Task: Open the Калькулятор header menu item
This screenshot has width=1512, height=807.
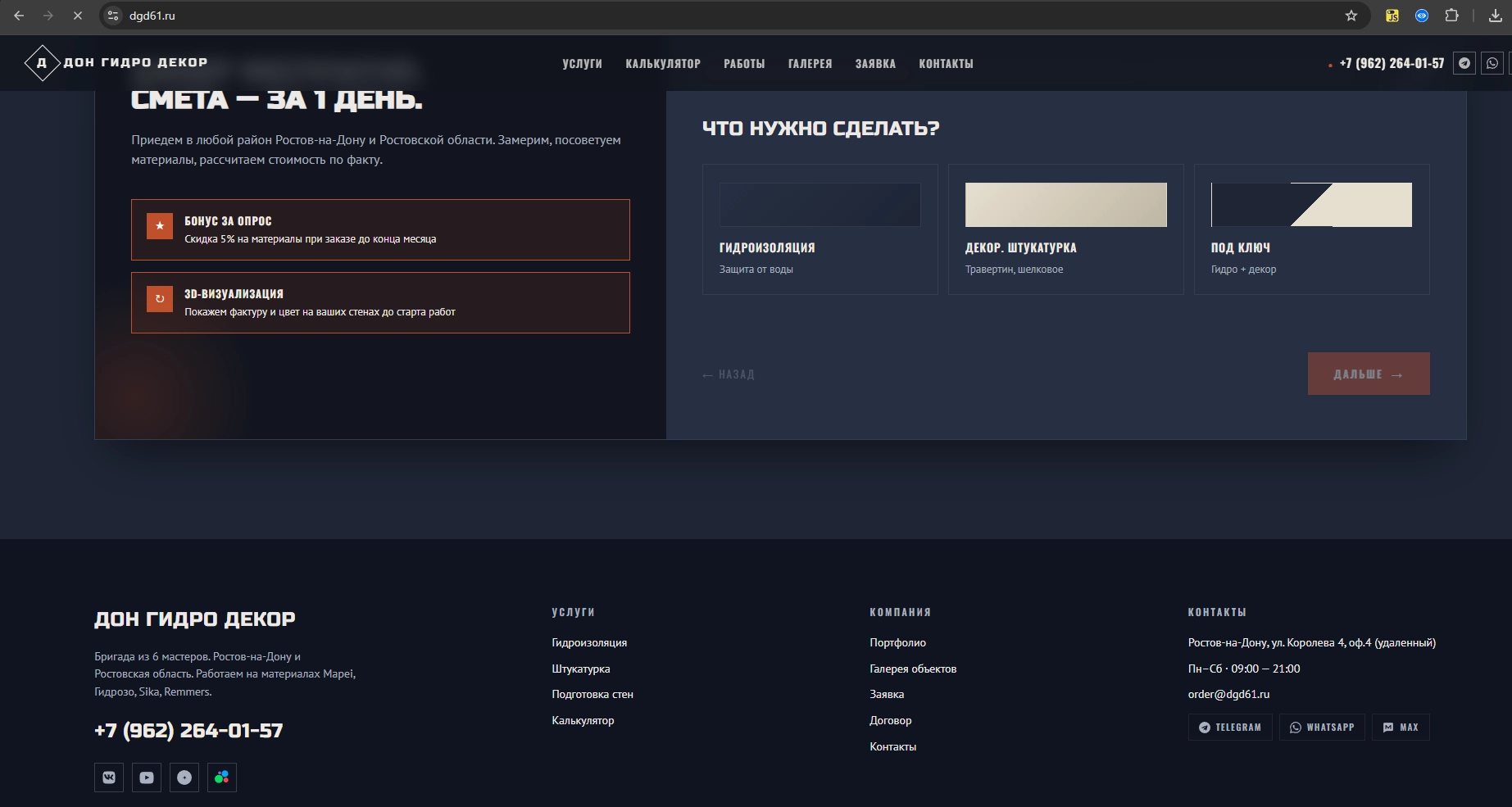Action: (x=663, y=64)
